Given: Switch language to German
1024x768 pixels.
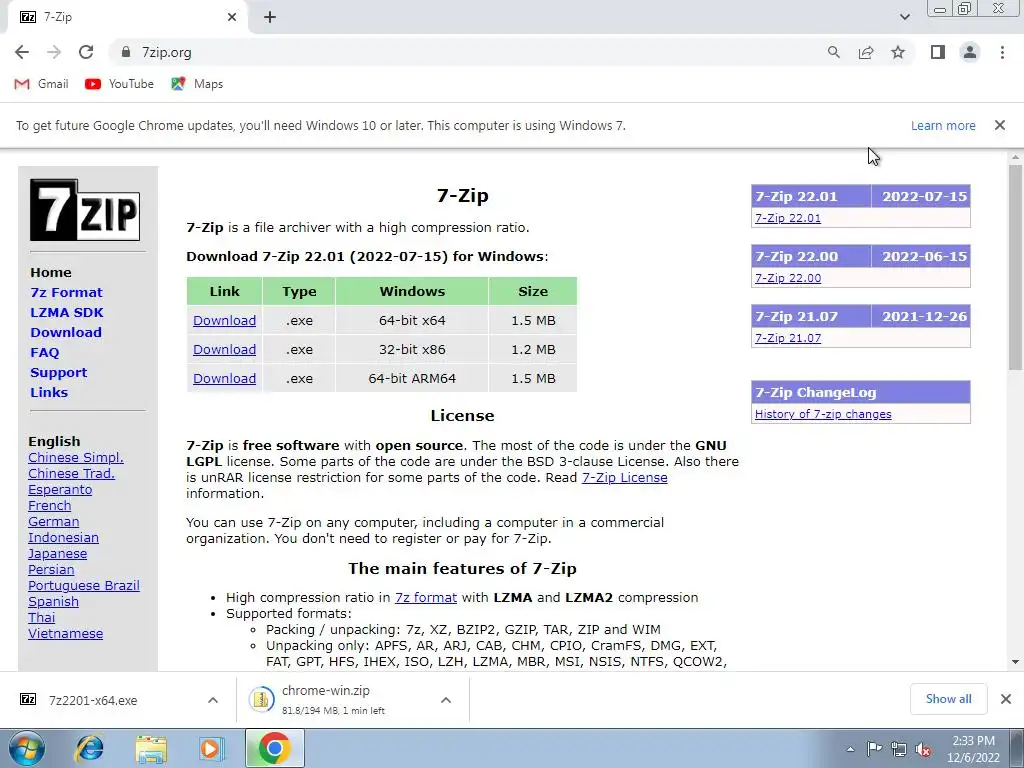Looking at the screenshot, I should [x=54, y=522].
